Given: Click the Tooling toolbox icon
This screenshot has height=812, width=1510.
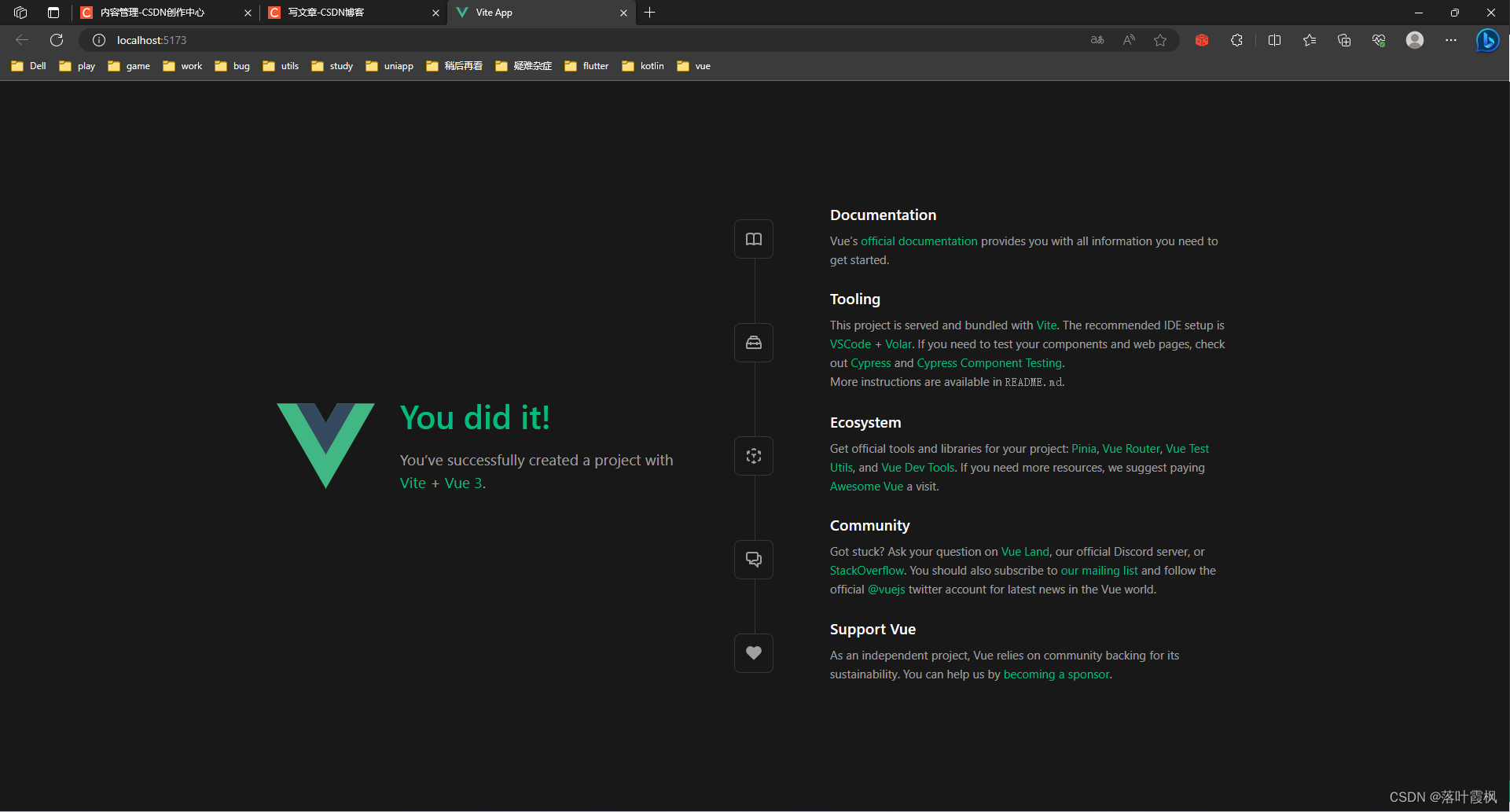Looking at the screenshot, I should click(x=753, y=343).
